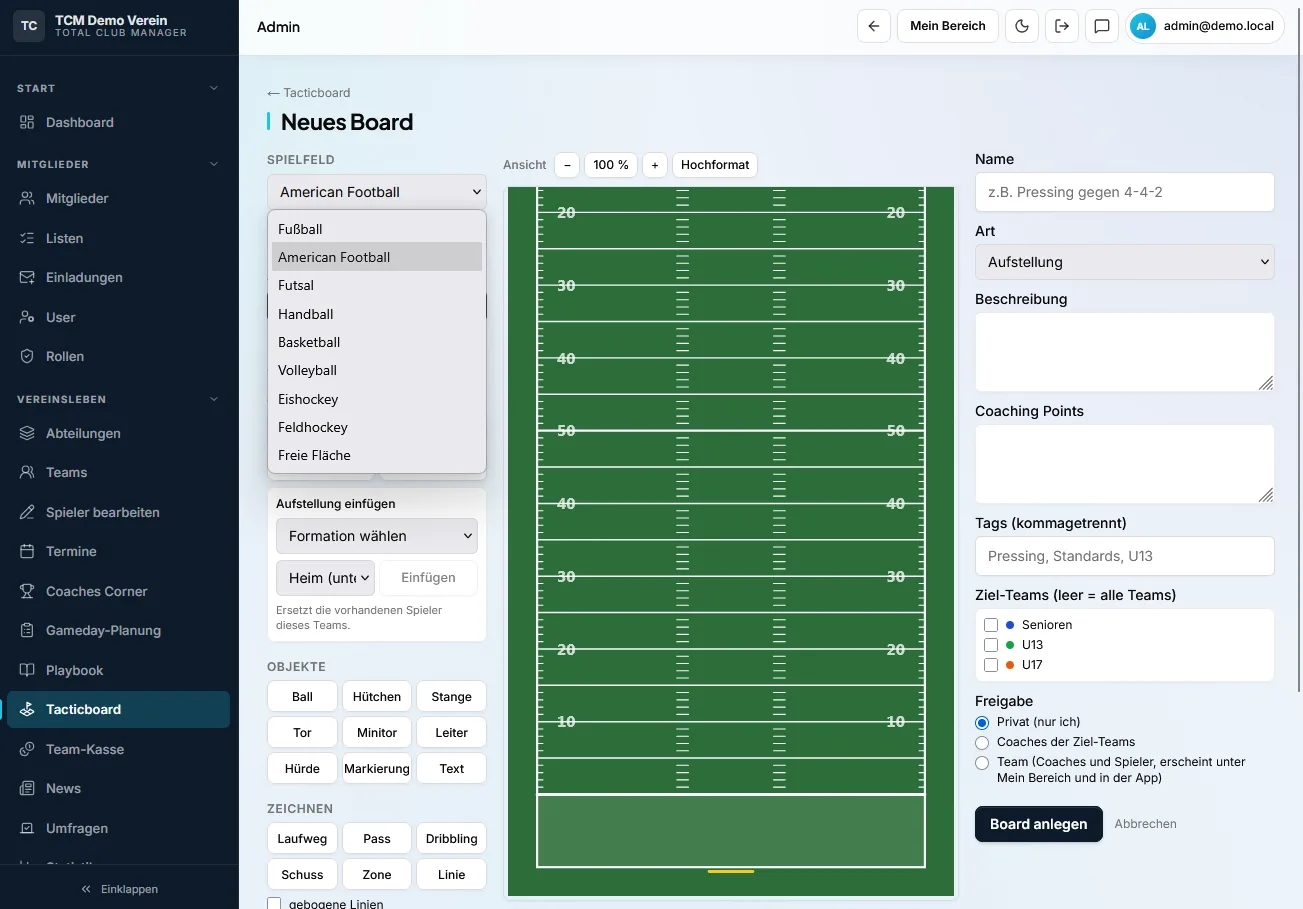Click the Mein Bereich button

point(948,26)
